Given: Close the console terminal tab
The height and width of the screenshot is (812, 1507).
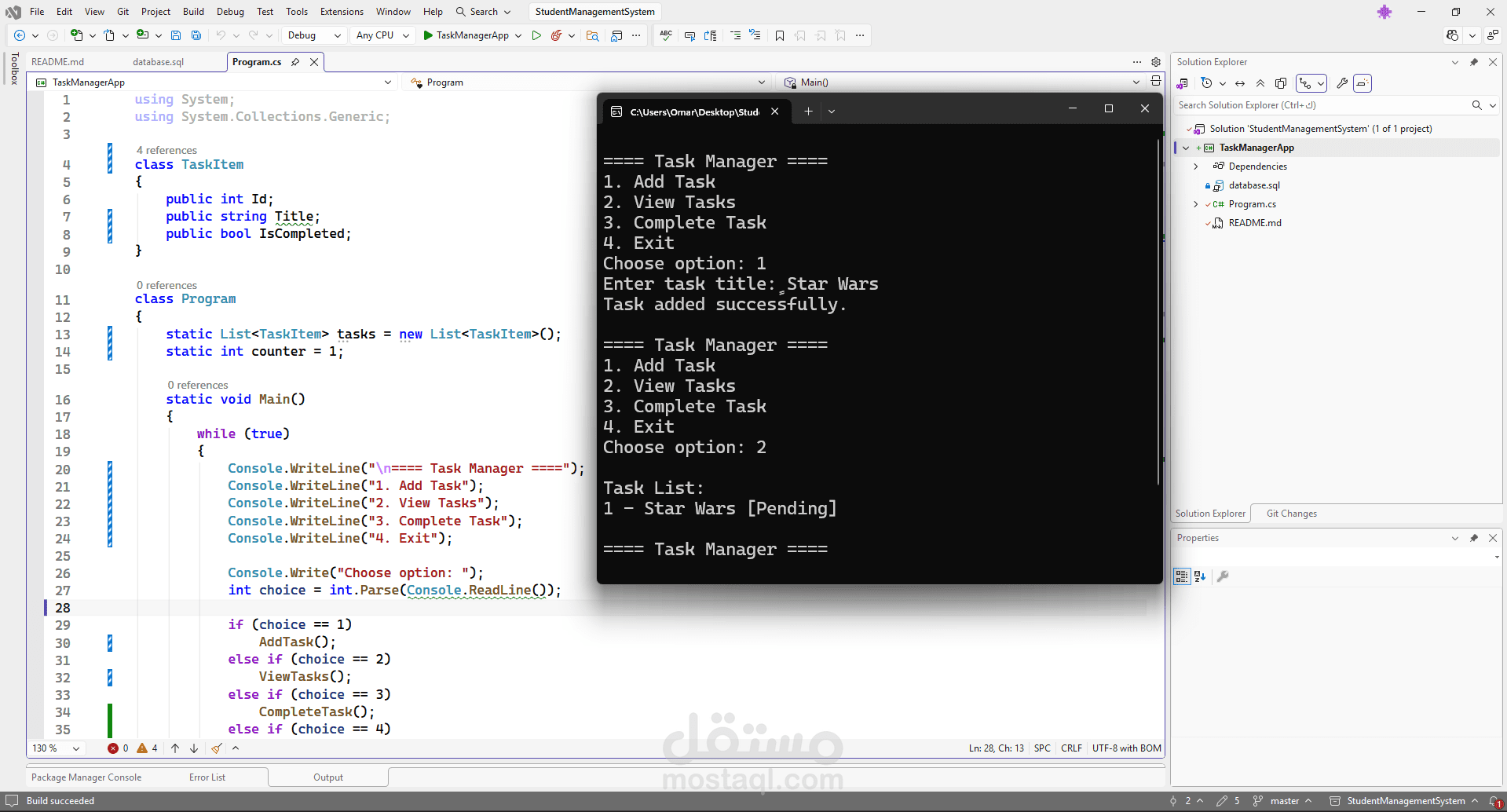Looking at the screenshot, I should (x=775, y=112).
